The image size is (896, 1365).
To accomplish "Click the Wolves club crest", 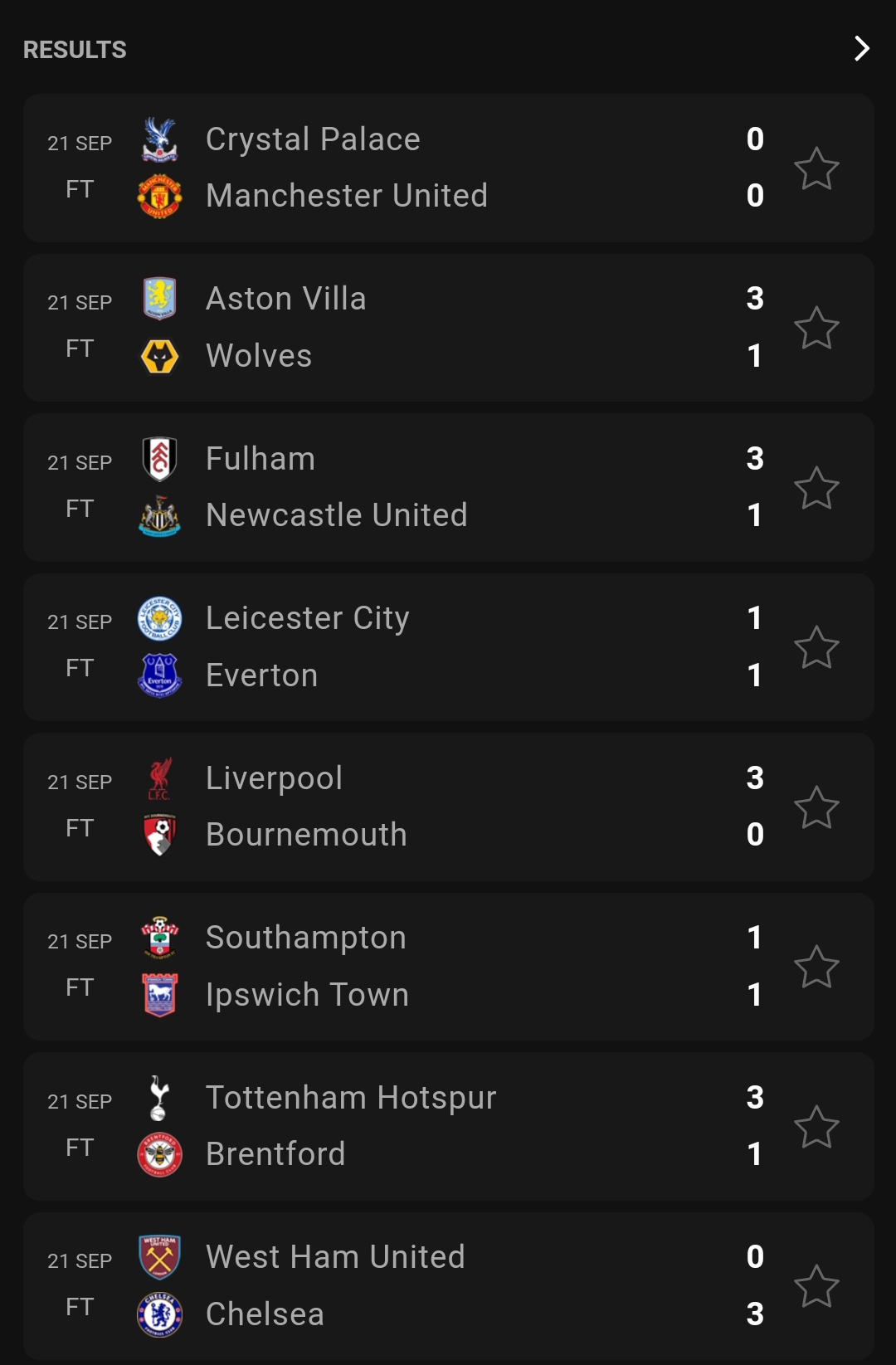I will [x=159, y=356].
